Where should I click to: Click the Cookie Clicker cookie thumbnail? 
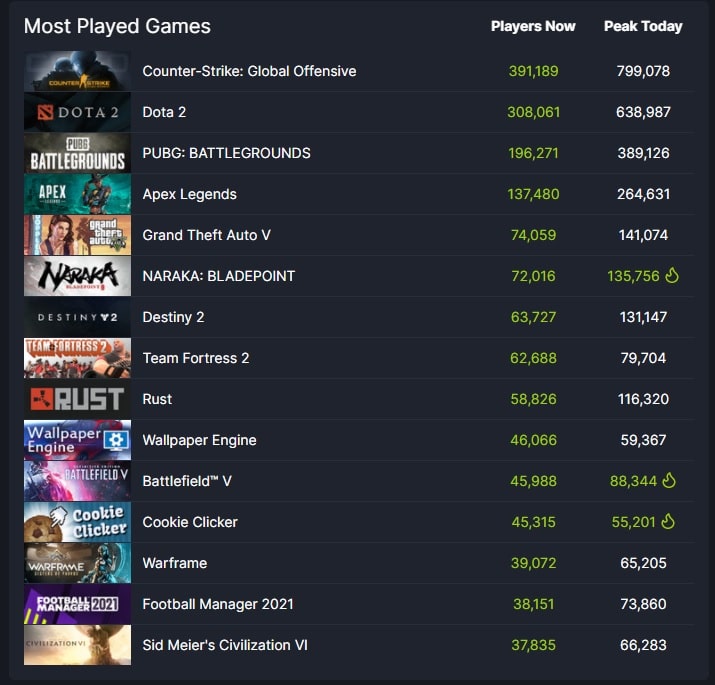coord(77,522)
